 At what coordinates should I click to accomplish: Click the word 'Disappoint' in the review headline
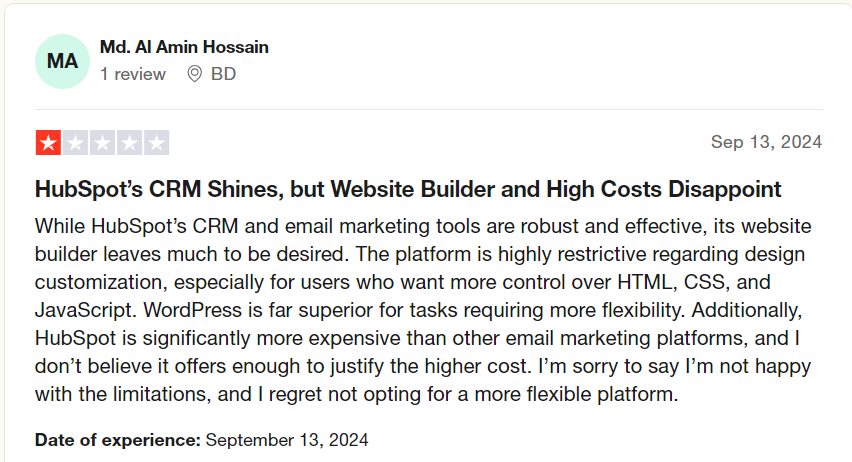[725, 189]
